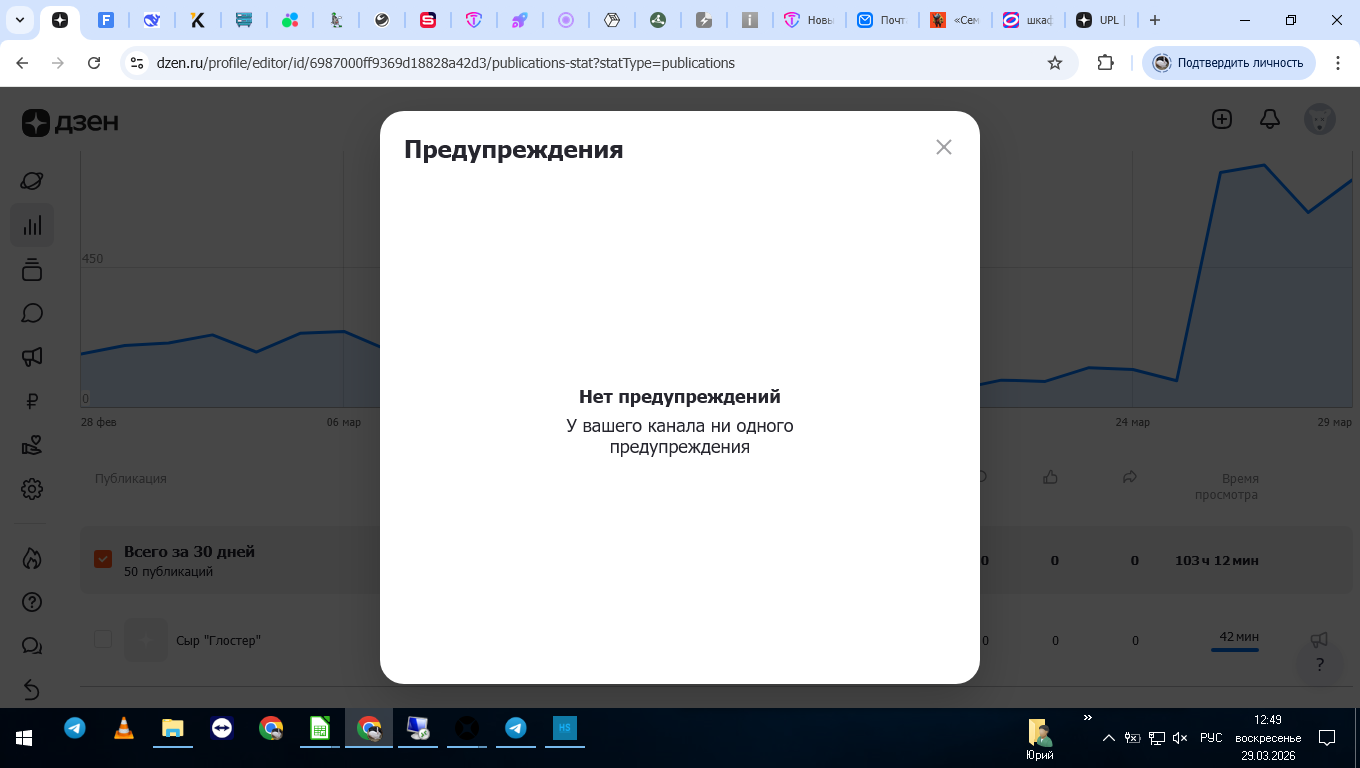Screen dimensions: 1360x768
Task: Switch to the "UPL" browser tab
Action: [x=1100, y=20]
